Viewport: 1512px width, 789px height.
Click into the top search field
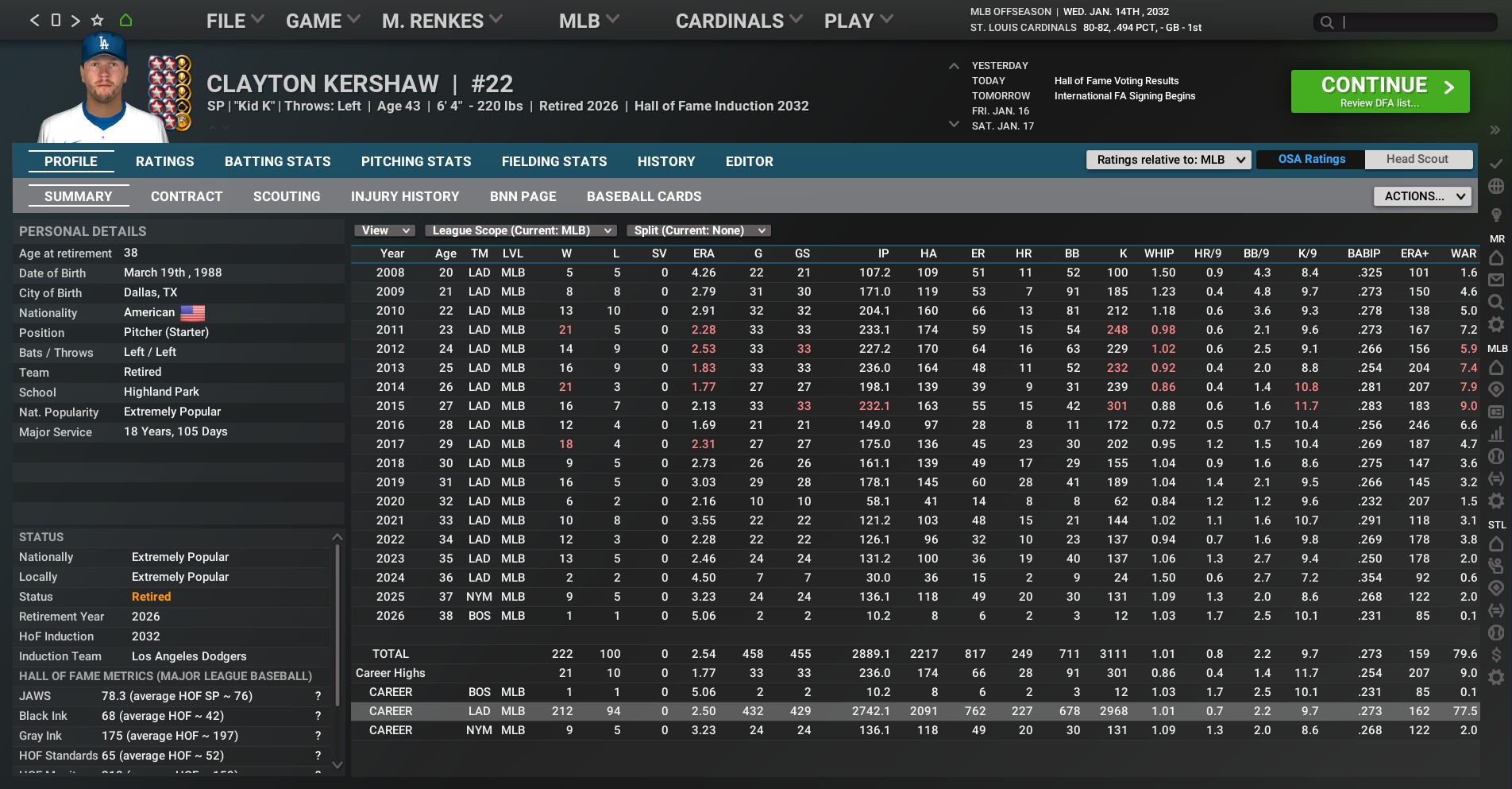click(1404, 22)
